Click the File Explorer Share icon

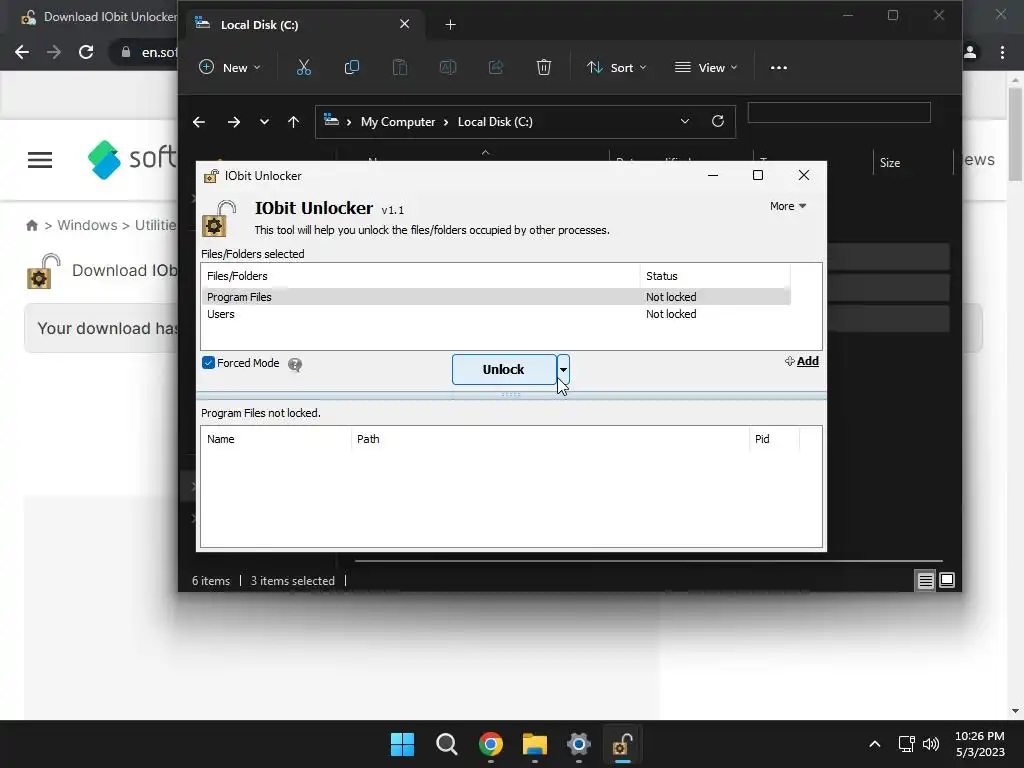click(496, 67)
